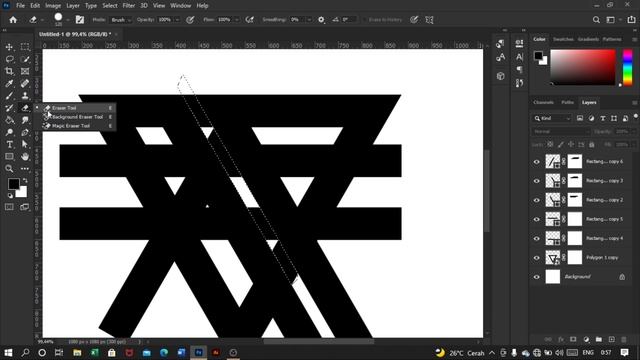The width and height of the screenshot is (640, 360).
Task: Open the Home screen
Action: [x=13, y=20]
